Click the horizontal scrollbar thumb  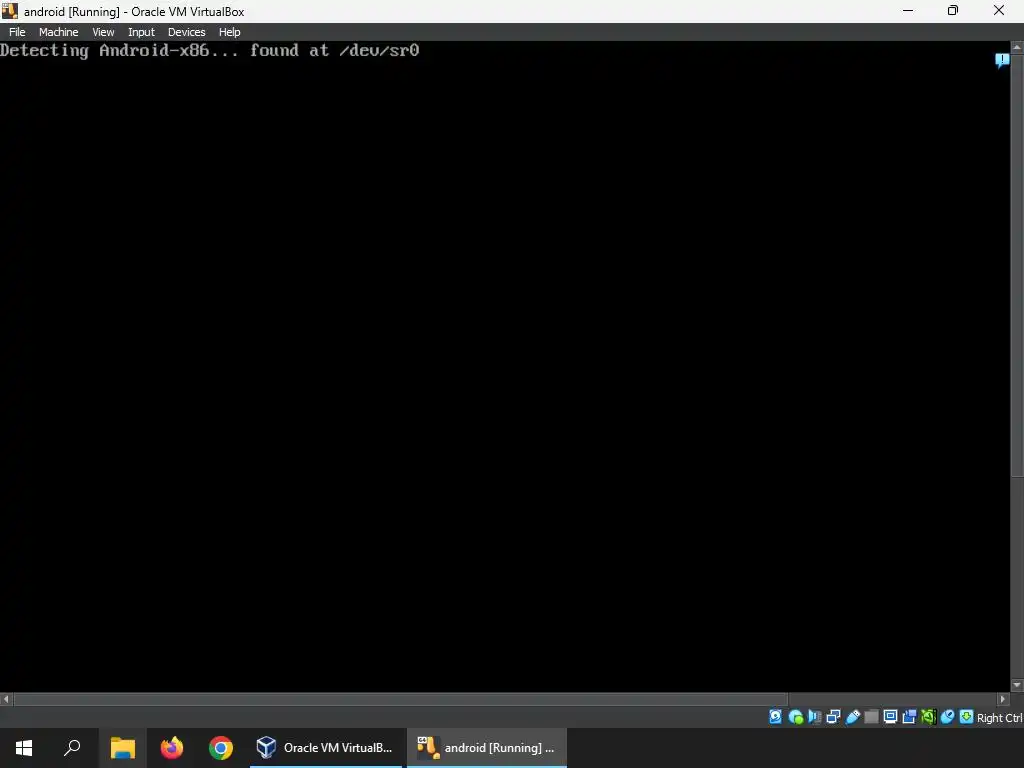click(401, 699)
